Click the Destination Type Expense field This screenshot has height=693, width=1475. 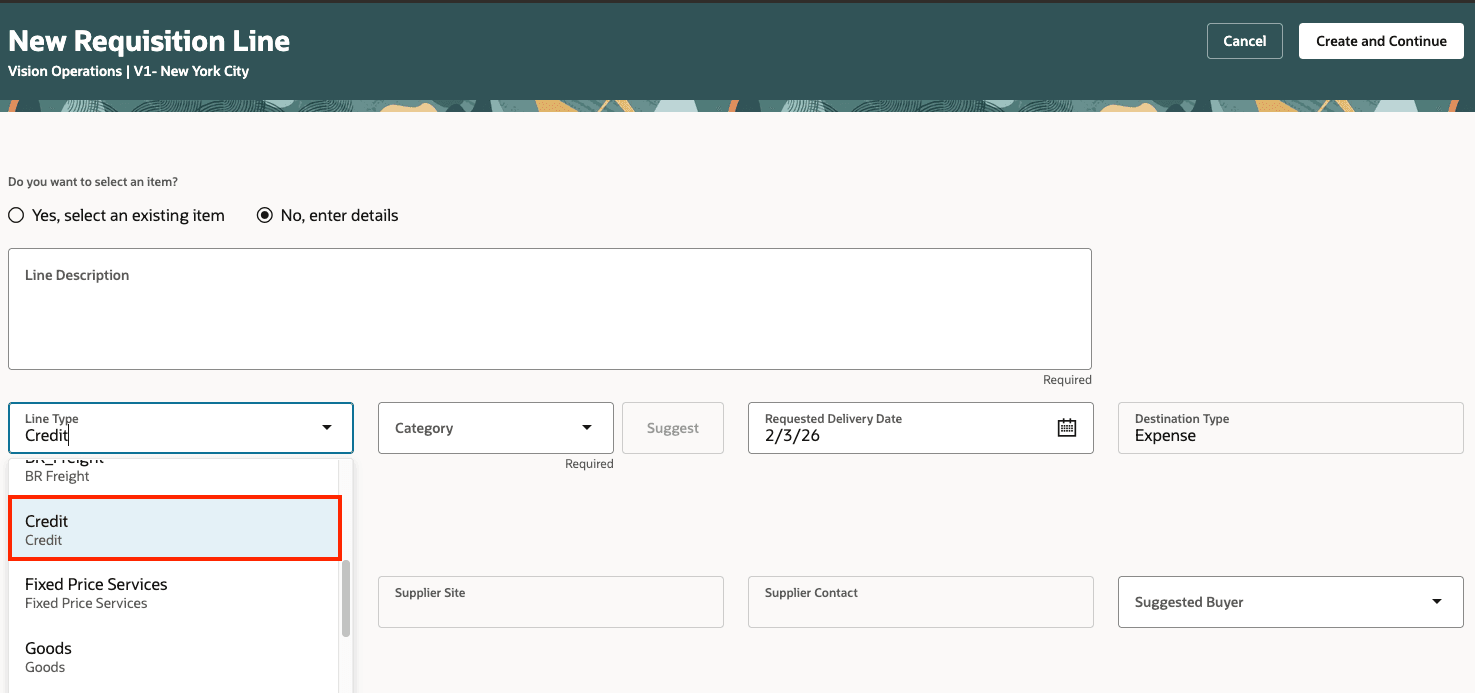(x=1289, y=427)
